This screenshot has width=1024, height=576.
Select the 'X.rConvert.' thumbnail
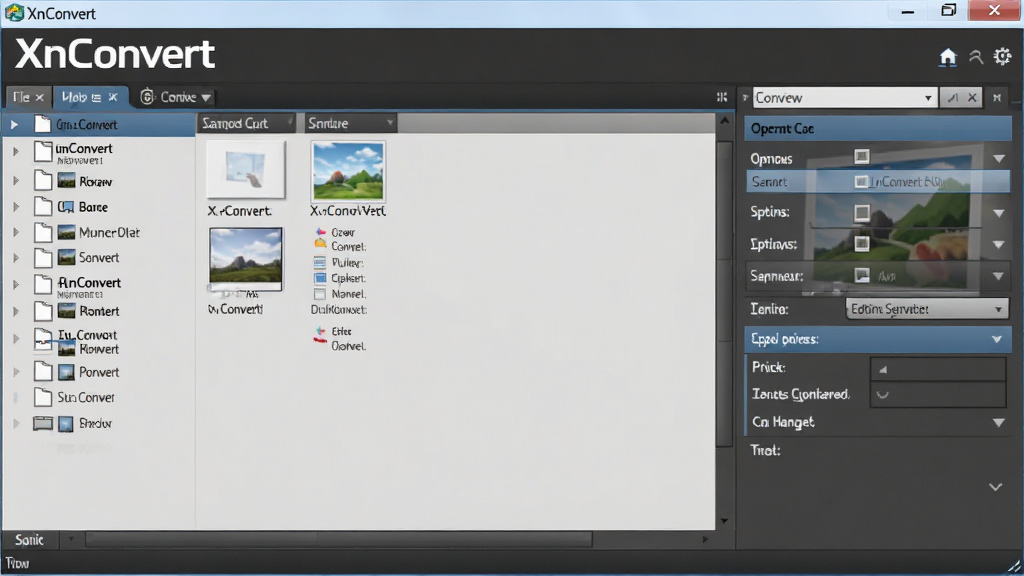[x=246, y=169]
